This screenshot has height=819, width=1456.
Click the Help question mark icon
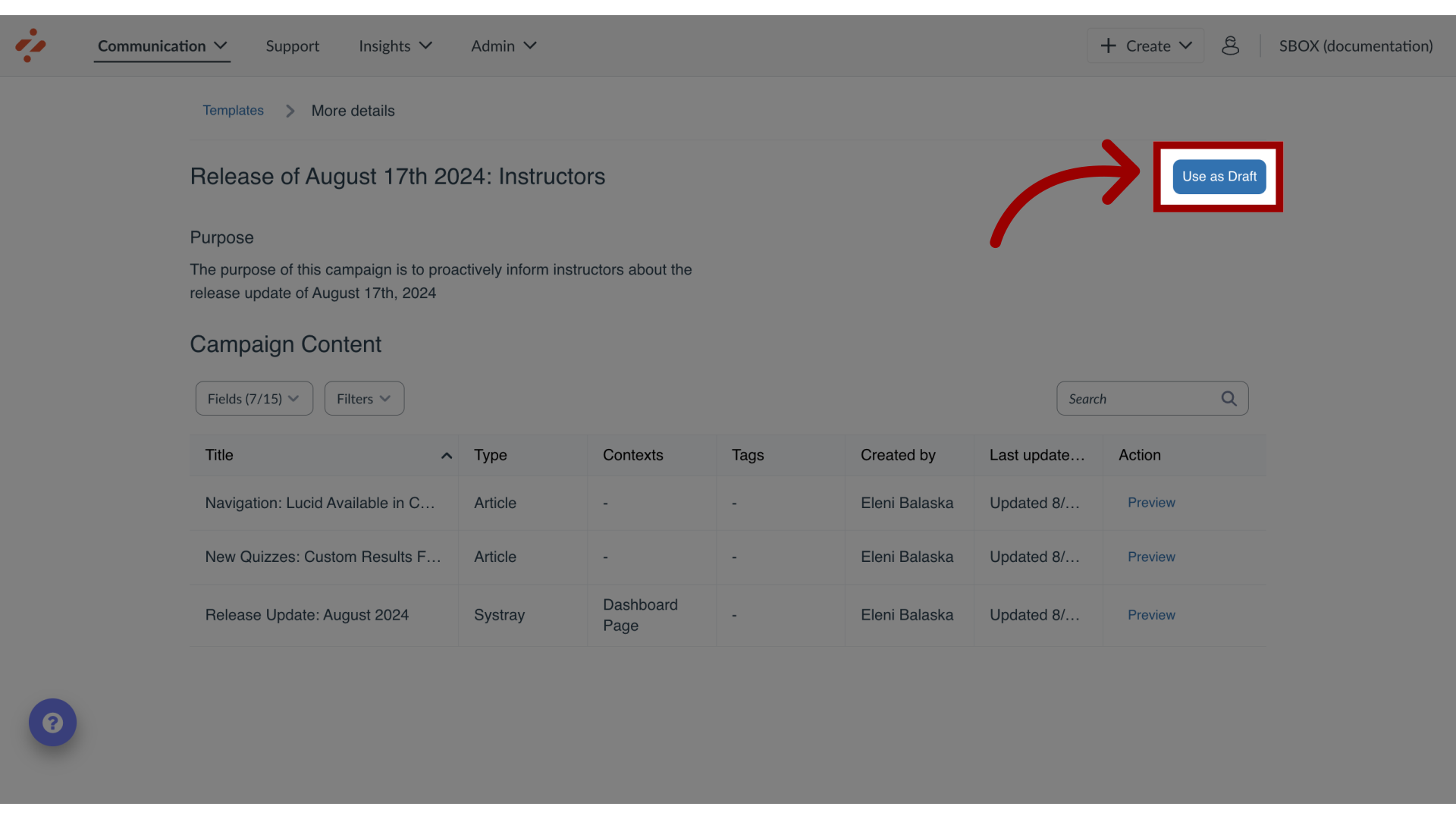point(53,722)
